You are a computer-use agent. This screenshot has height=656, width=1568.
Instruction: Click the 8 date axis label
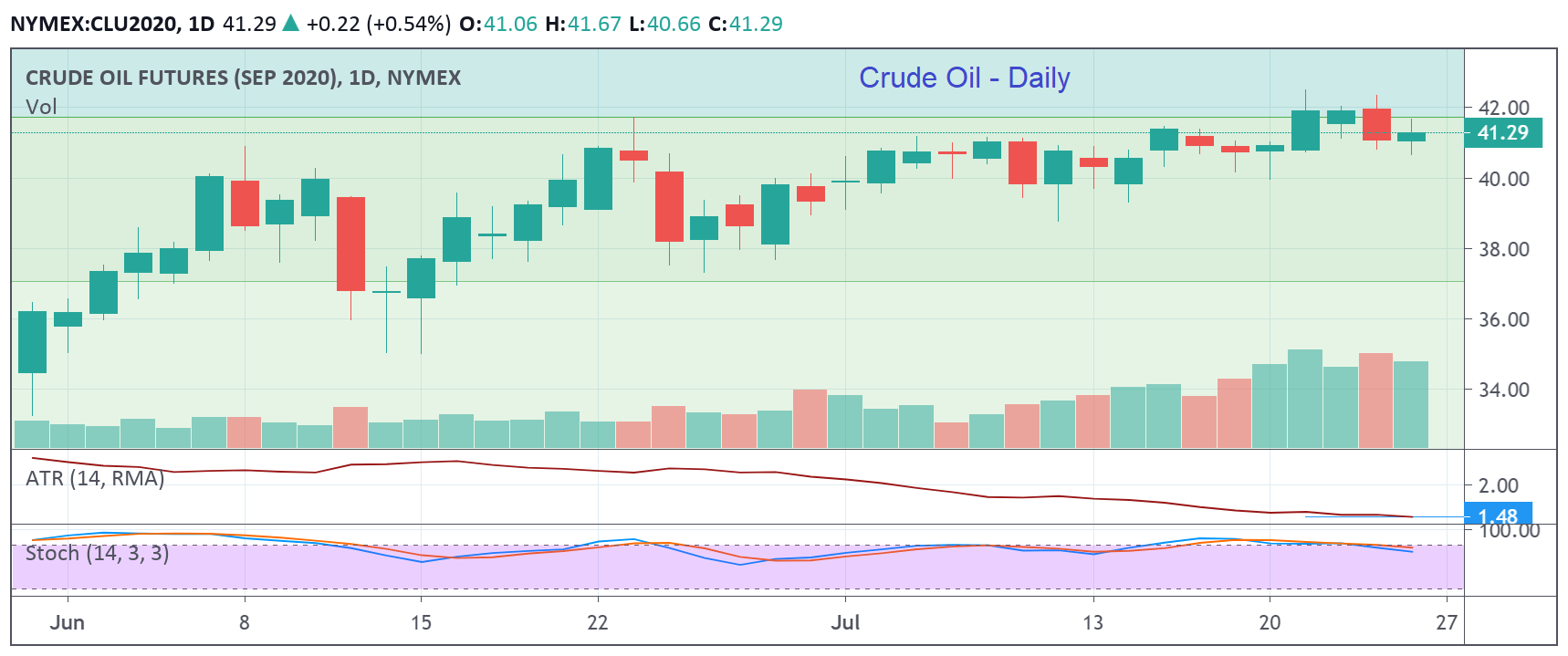245,622
